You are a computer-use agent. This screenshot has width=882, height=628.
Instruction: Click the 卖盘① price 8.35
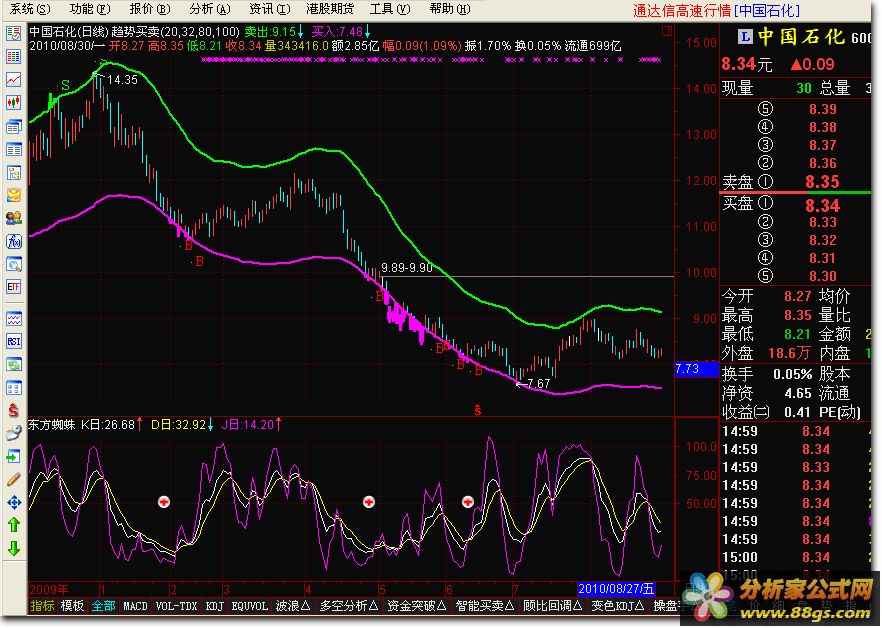(x=822, y=182)
